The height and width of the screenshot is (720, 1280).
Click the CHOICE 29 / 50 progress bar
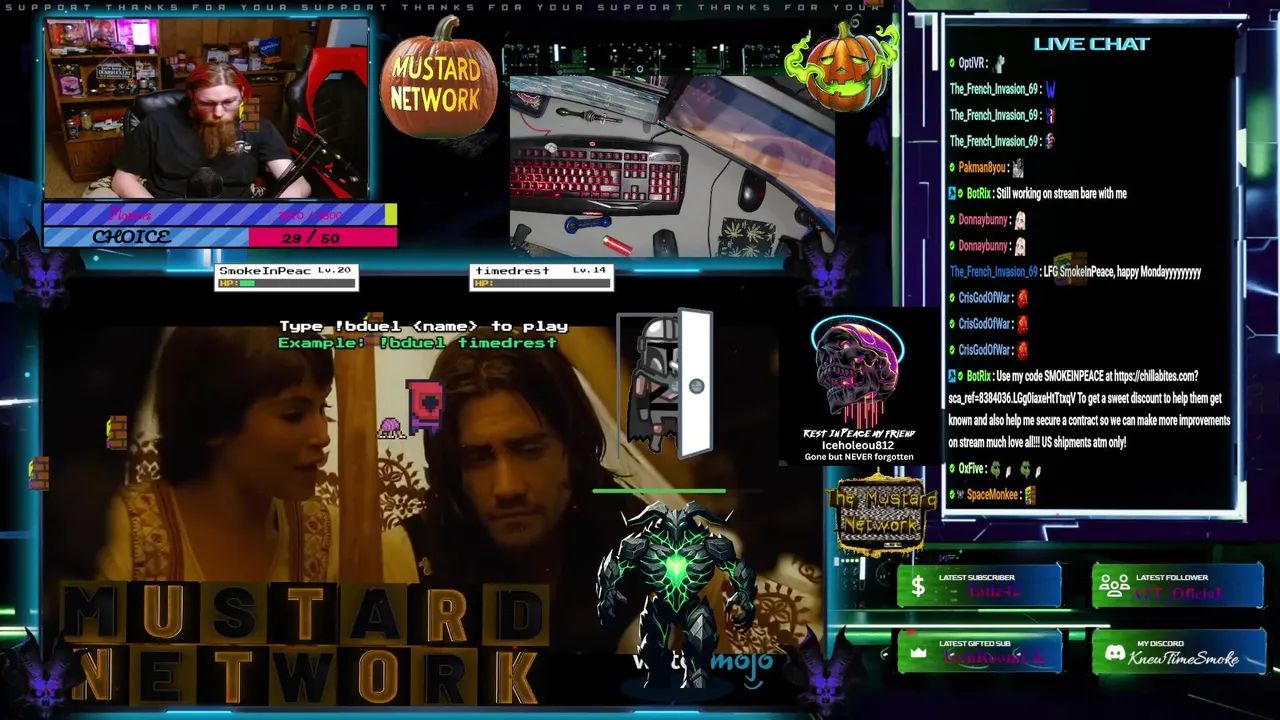point(220,237)
